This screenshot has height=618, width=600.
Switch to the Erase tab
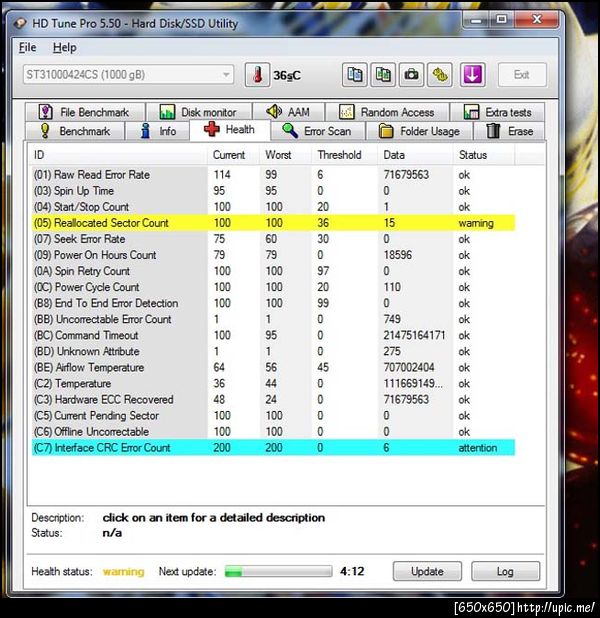pos(509,131)
